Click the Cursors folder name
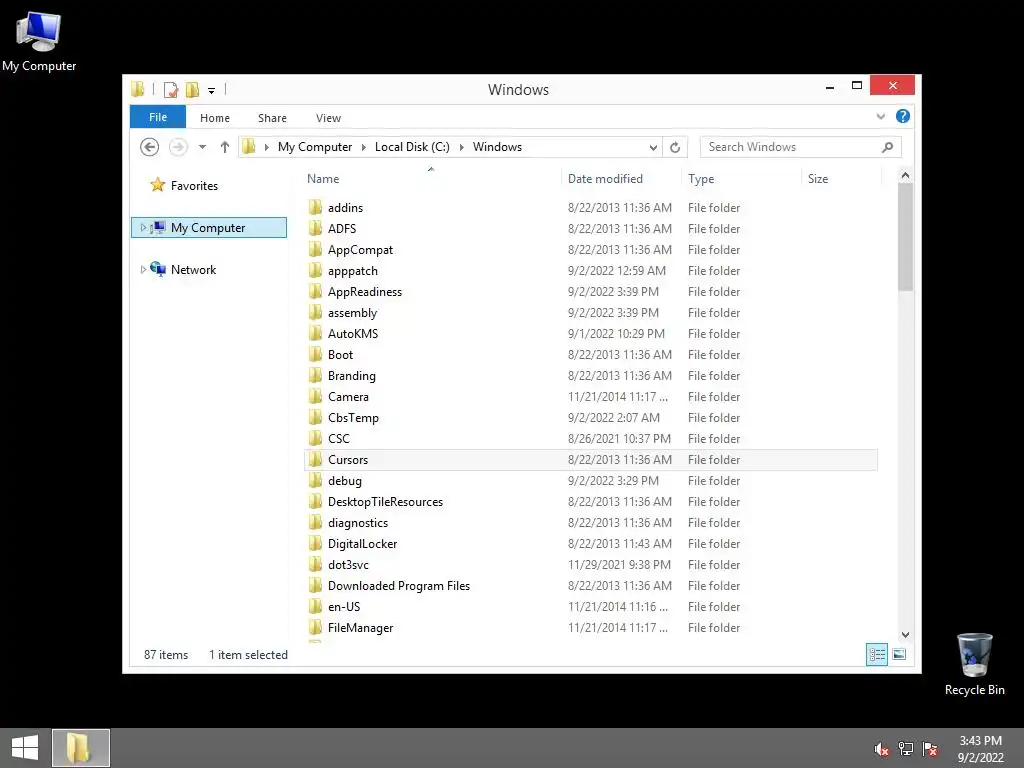Image resolution: width=1024 pixels, height=768 pixels. pos(348,460)
